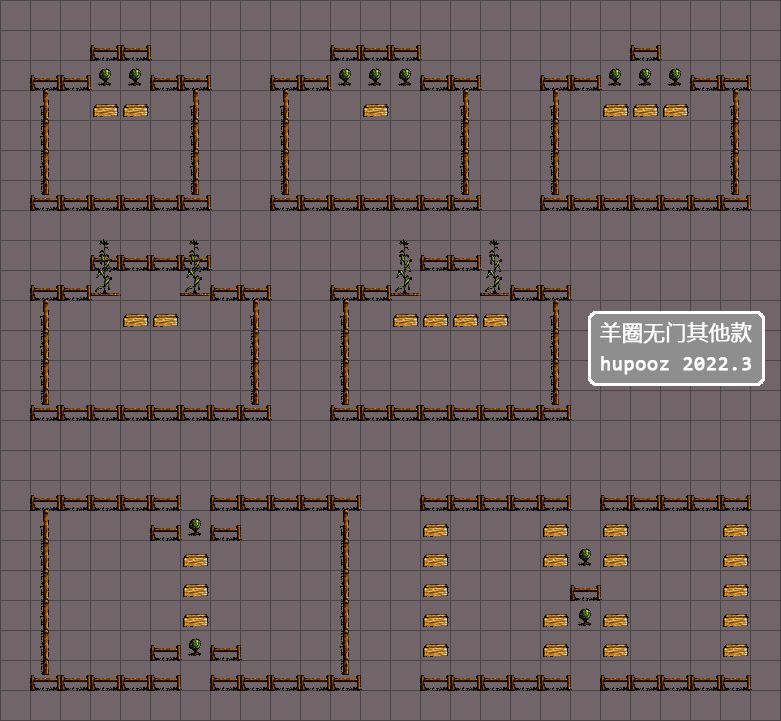Image resolution: width=781 pixels, height=721 pixels.
Task: Select the single fence piece above the top-right pen's bushes
Action: [x=646, y=53]
